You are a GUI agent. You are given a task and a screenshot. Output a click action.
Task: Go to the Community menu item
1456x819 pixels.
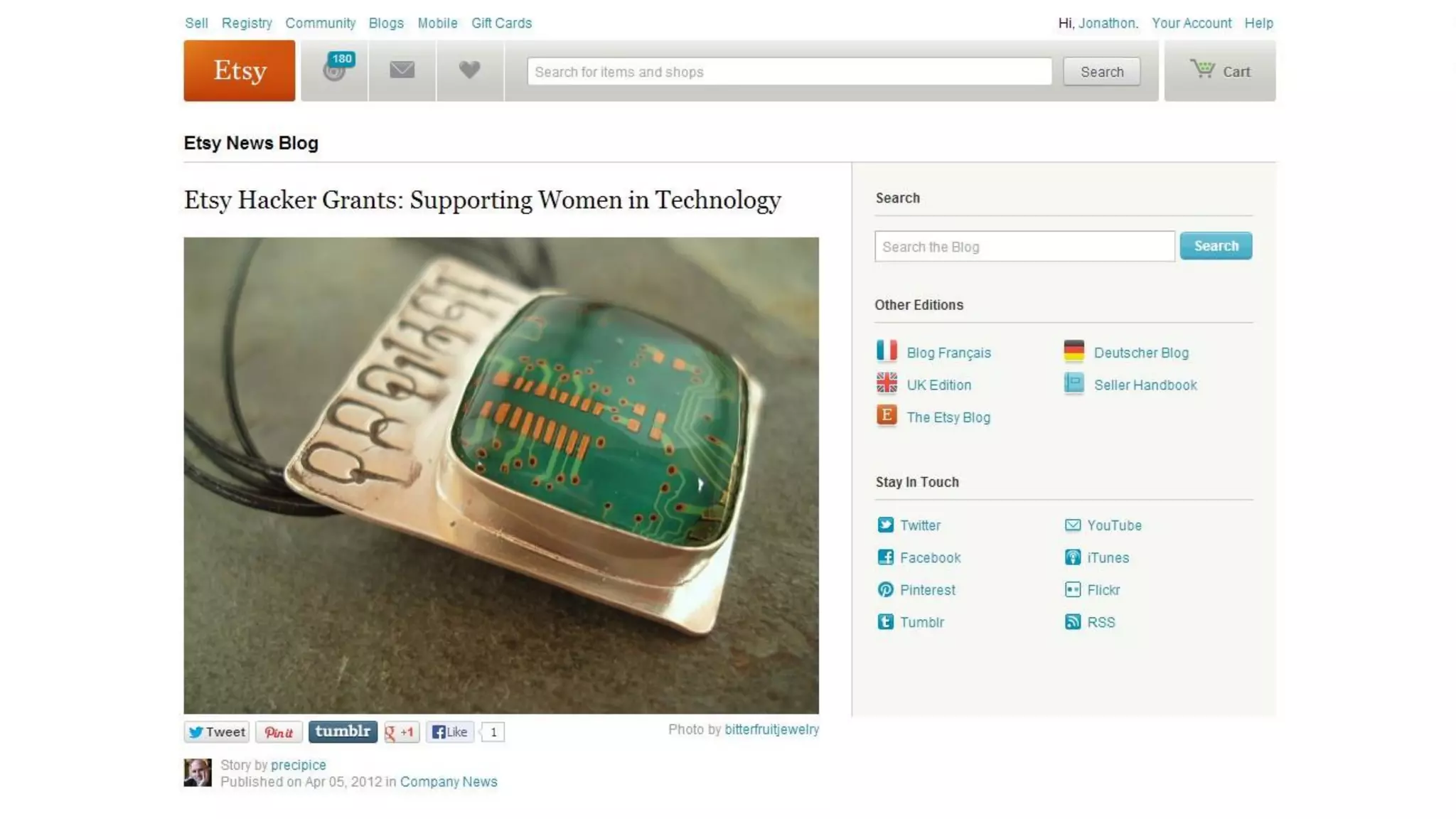pyautogui.click(x=321, y=23)
